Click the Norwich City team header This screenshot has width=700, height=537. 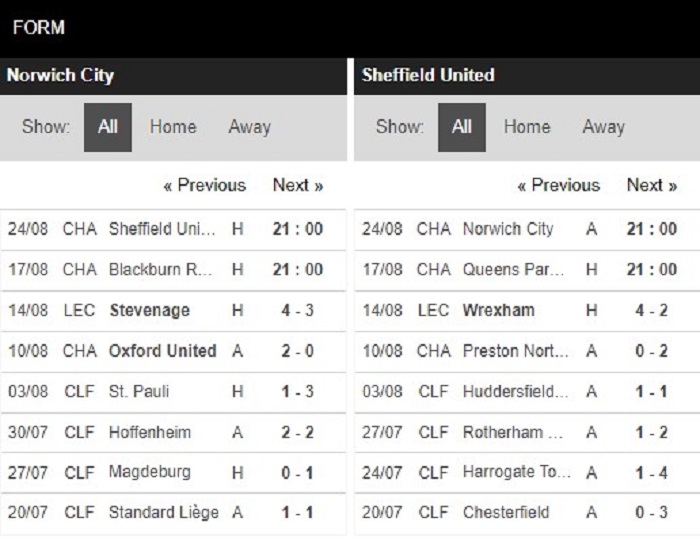60,75
